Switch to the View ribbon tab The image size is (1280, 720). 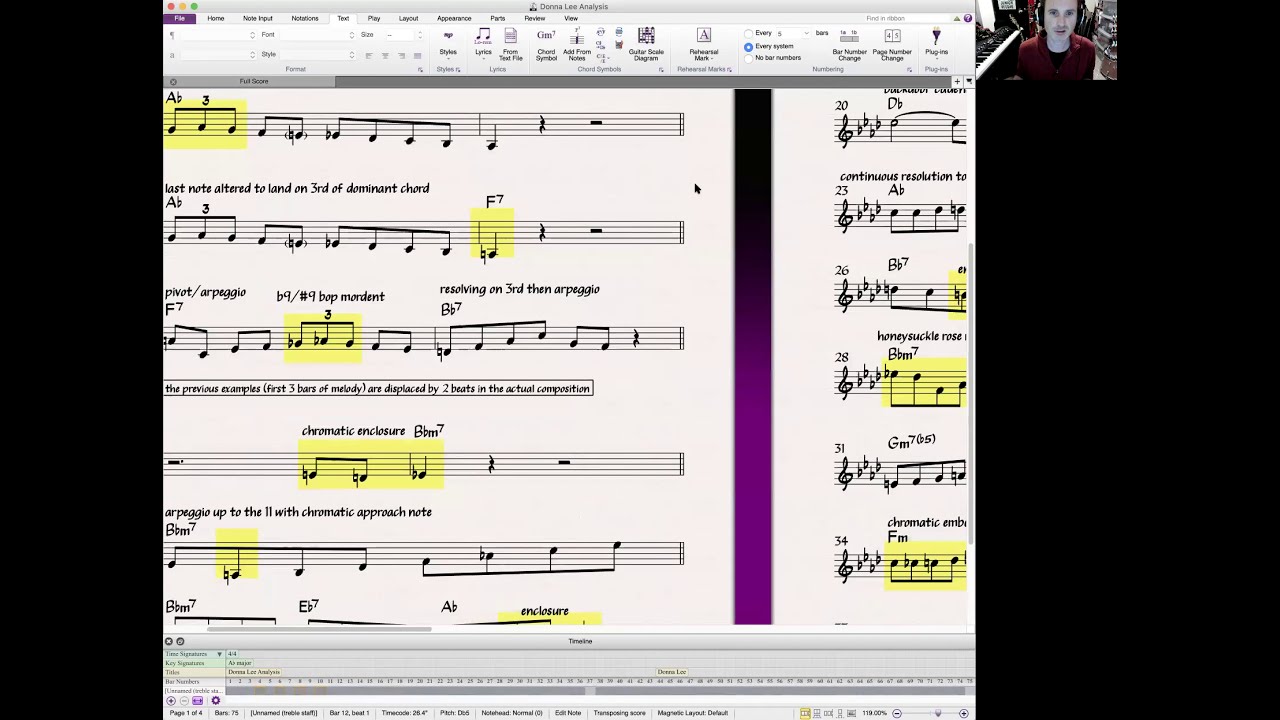[x=571, y=18]
